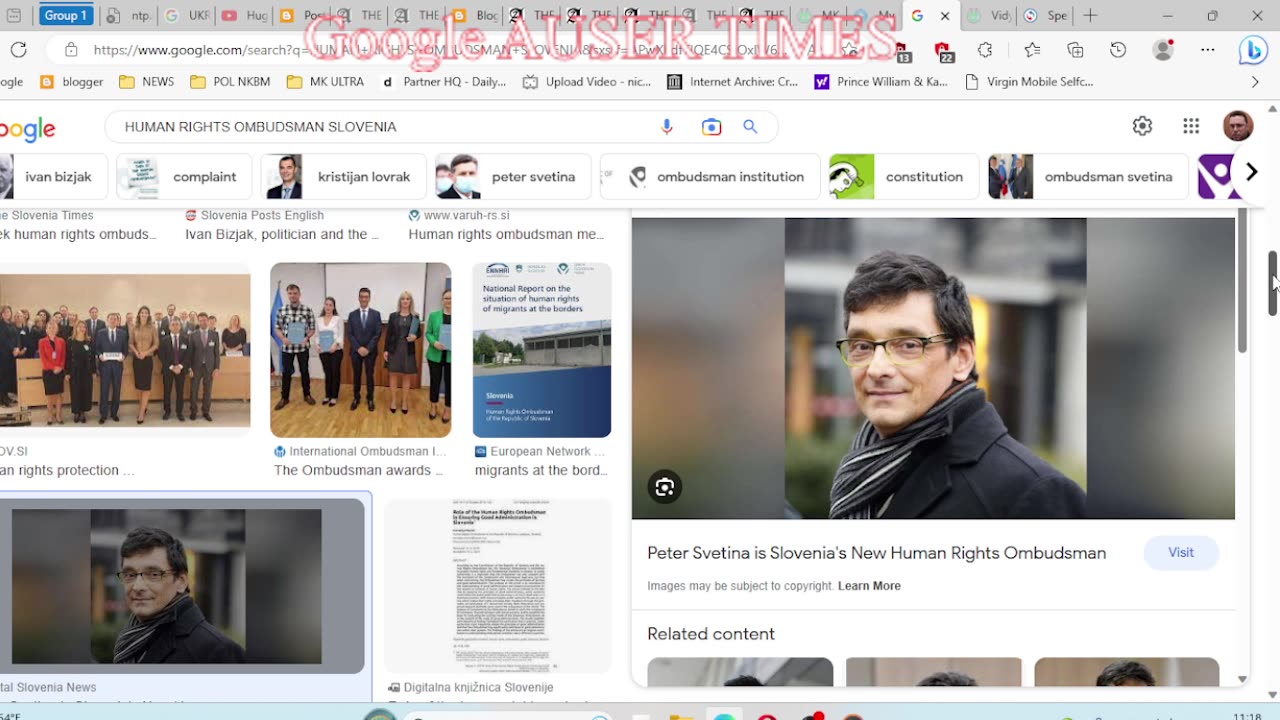The image size is (1280, 720).
Task: Open the Bing Copilot sidebar icon
Action: click(x=1253, y=49)
